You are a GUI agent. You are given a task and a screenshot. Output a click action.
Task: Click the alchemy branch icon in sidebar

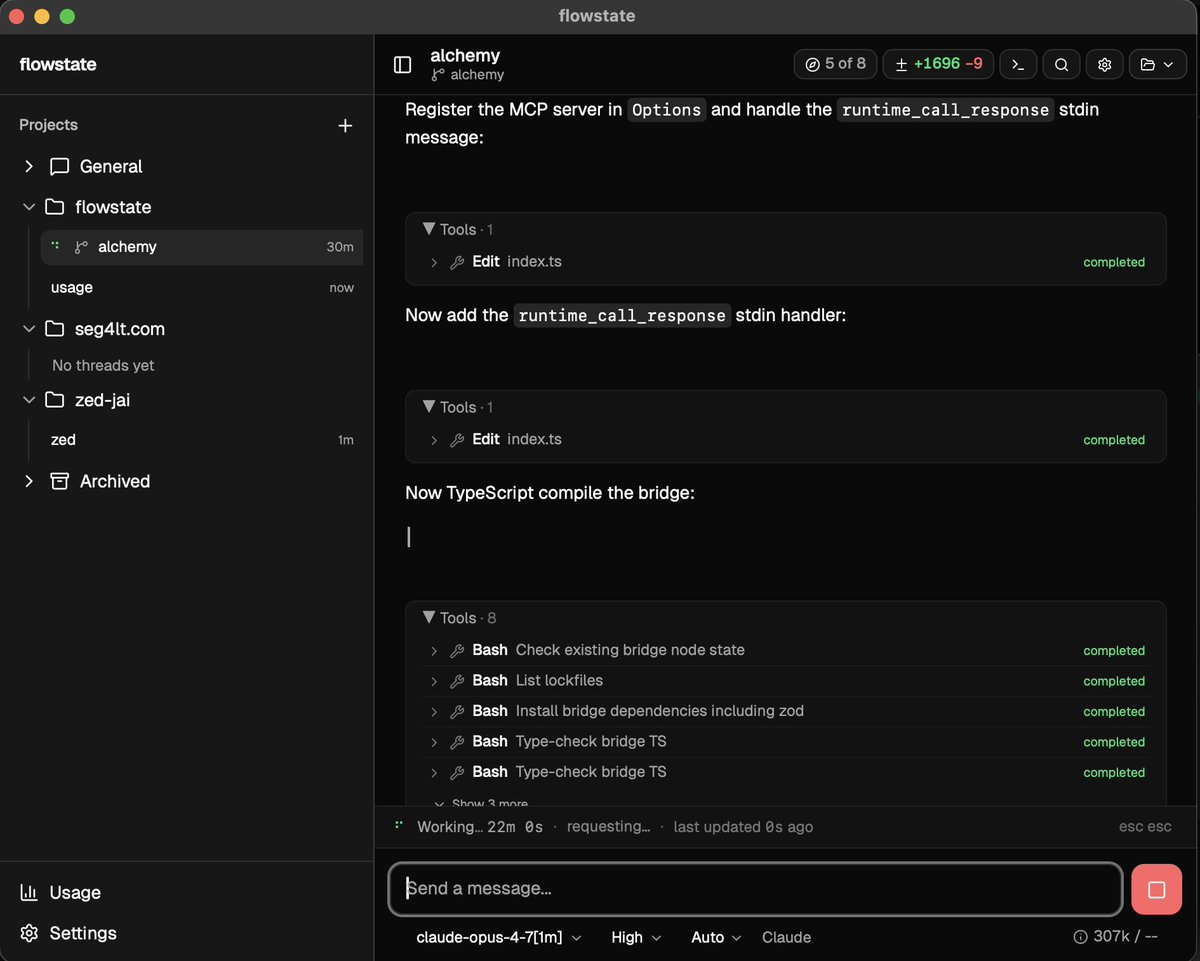(81, 247)
